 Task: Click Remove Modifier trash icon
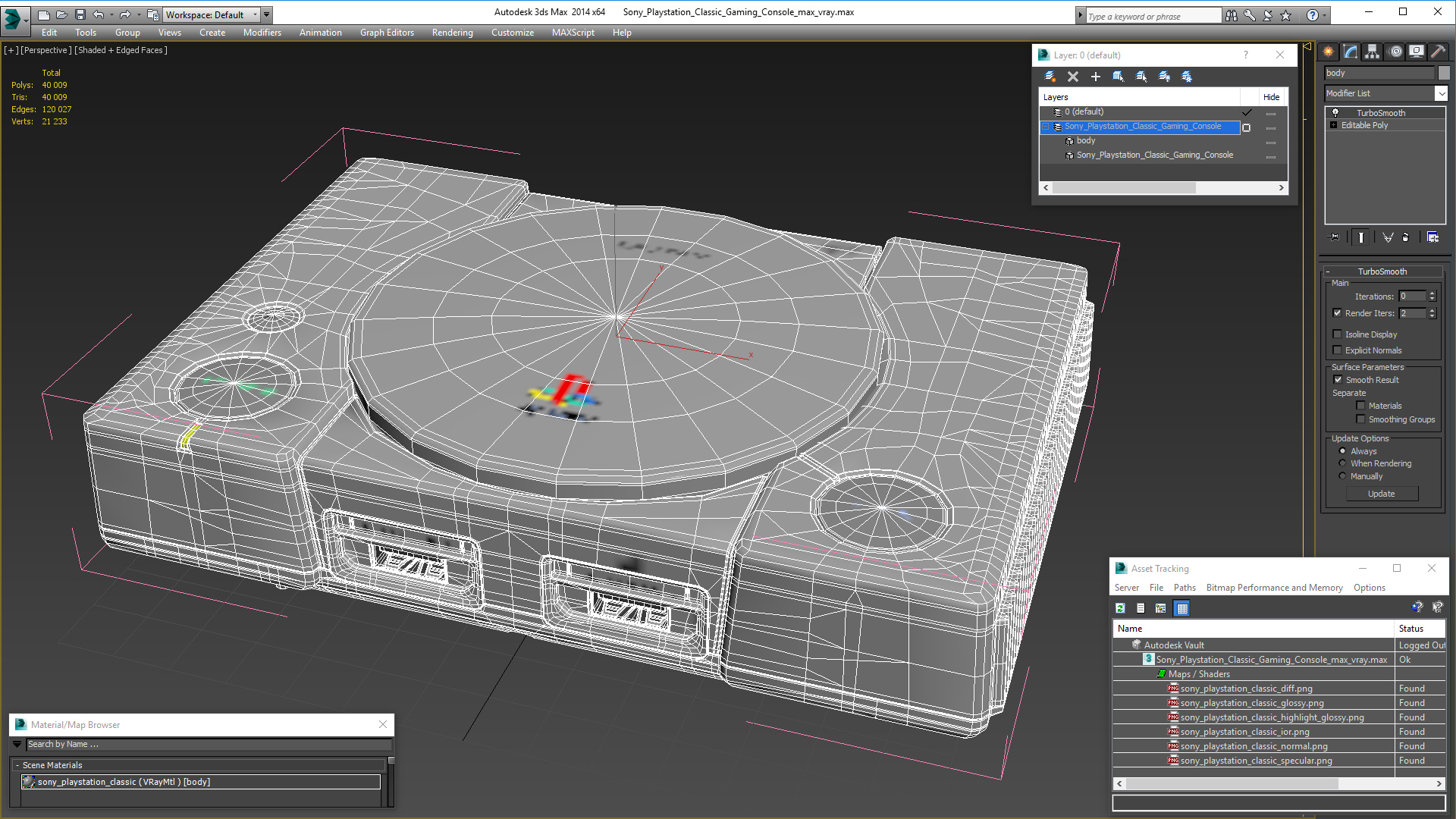(1406, 237)
